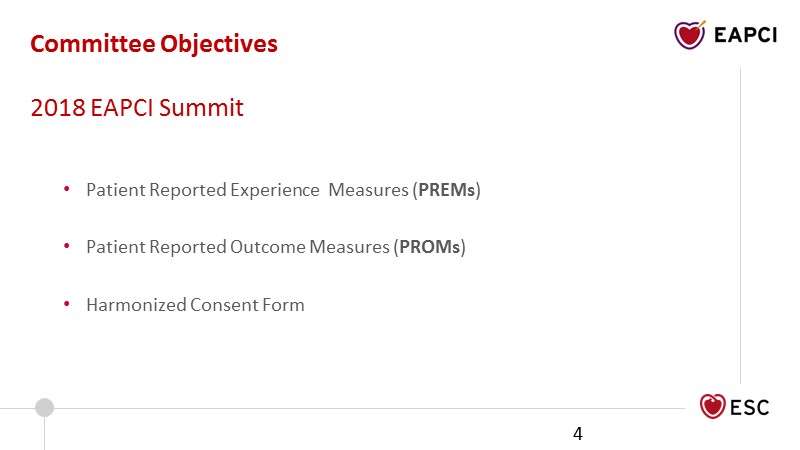Click the "Patient Reported Outcome Measures" text
The image size is (800, 450).
(238, 247)
